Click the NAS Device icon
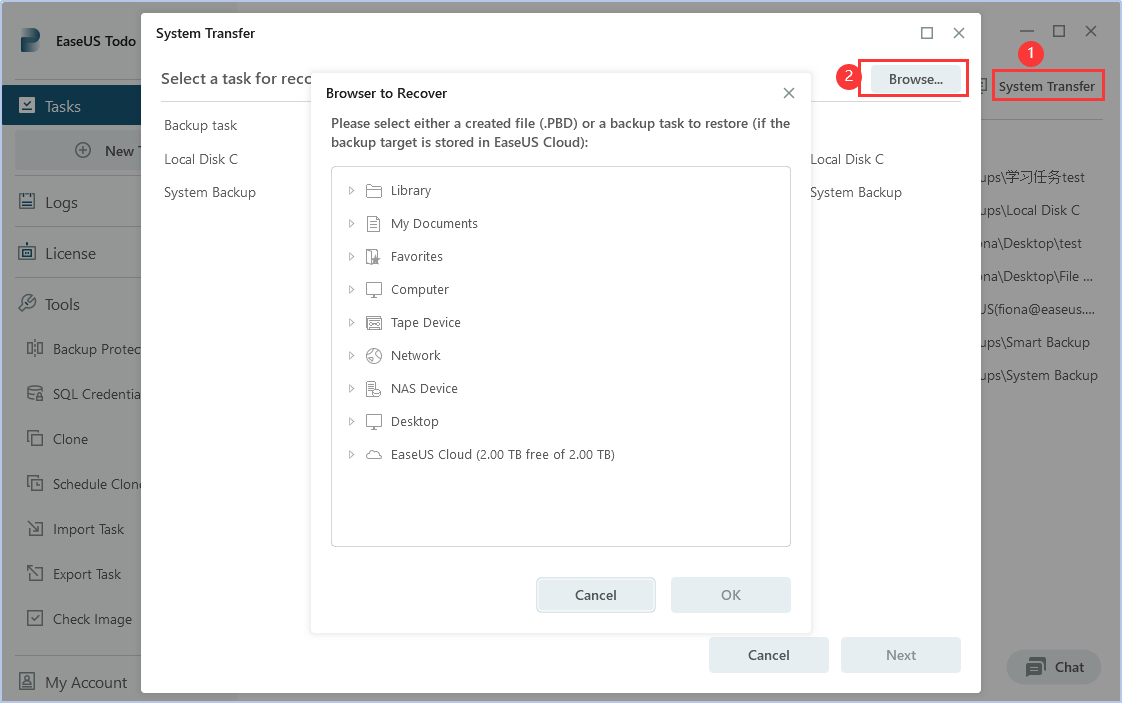1122x704 pixels. coord(374,389)
